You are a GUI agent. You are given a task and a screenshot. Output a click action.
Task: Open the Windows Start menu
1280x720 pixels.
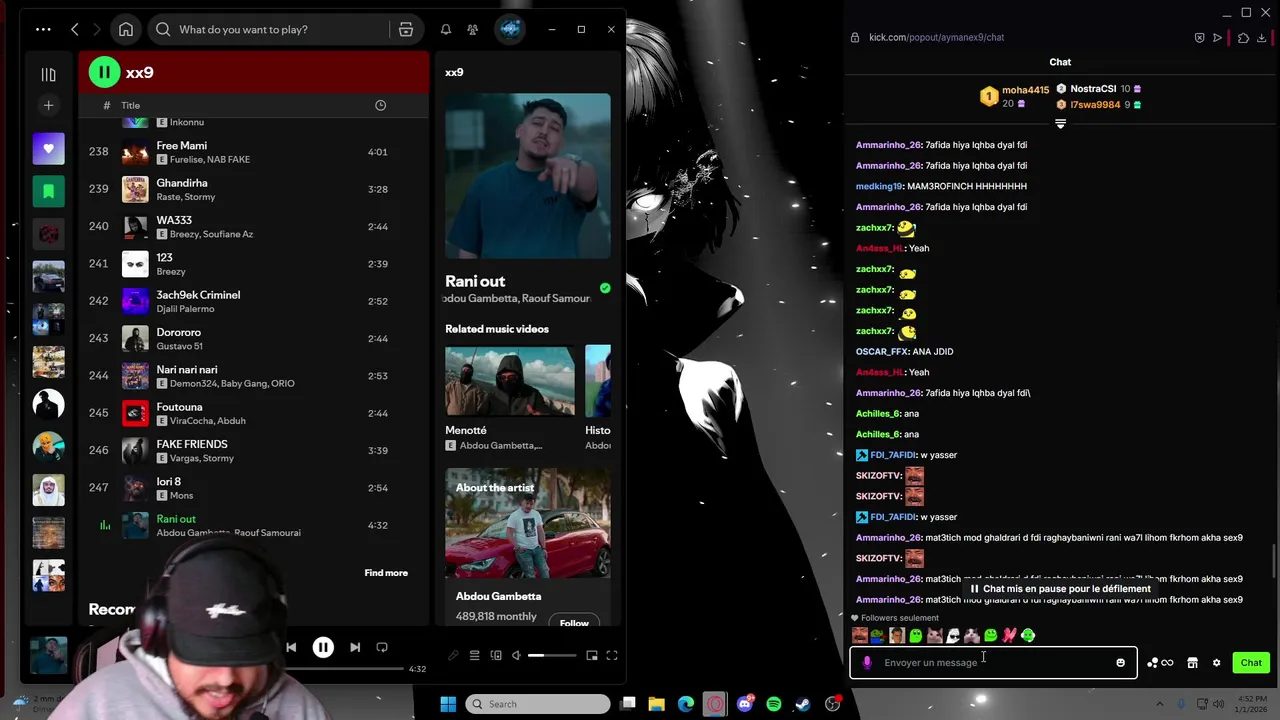pos(448,704)
